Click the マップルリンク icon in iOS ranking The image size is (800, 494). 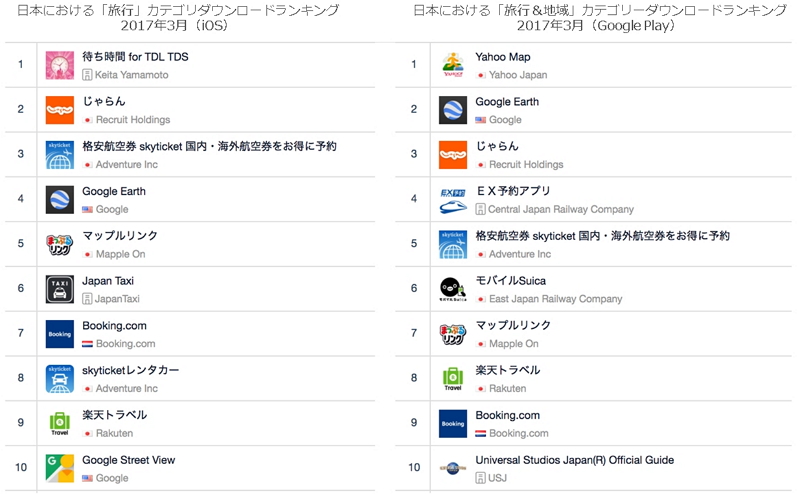(60, 244)
